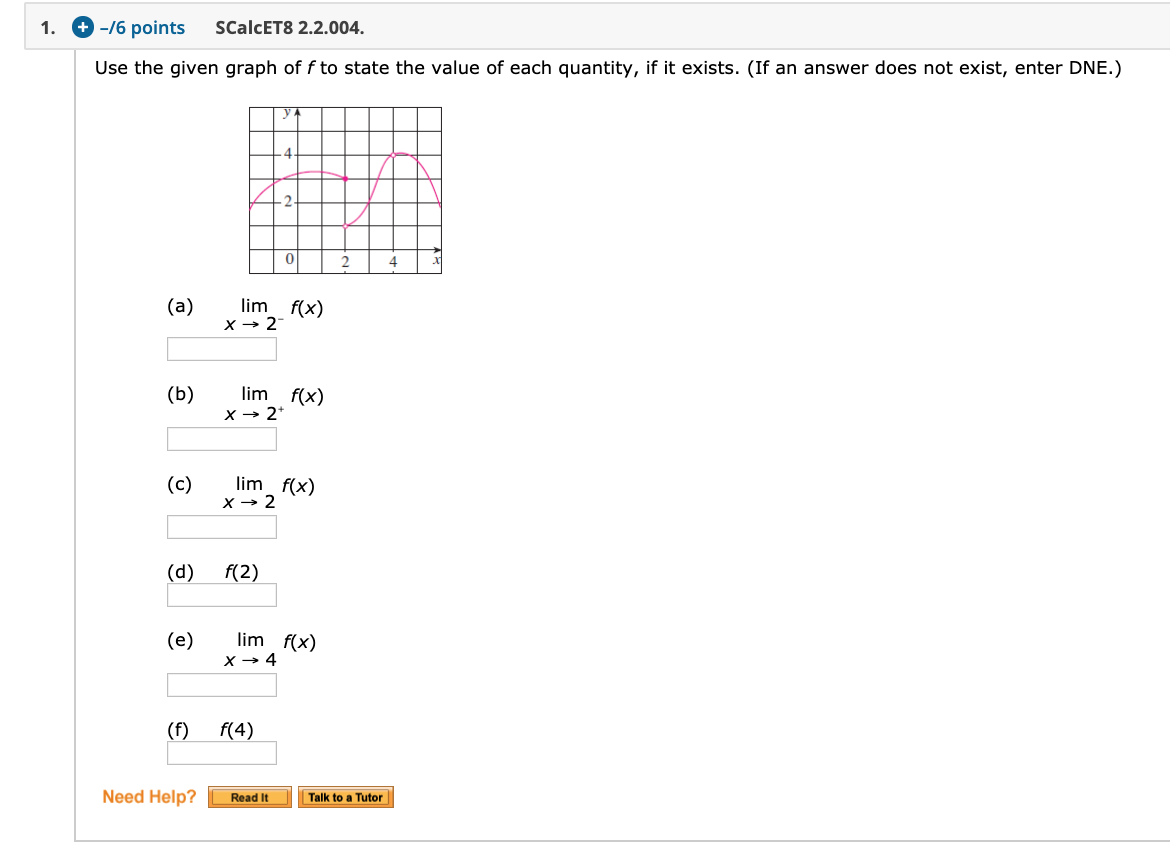Click the answer box for part (e)
This screenshot has width=1170, height=850.
click(222, 684)
